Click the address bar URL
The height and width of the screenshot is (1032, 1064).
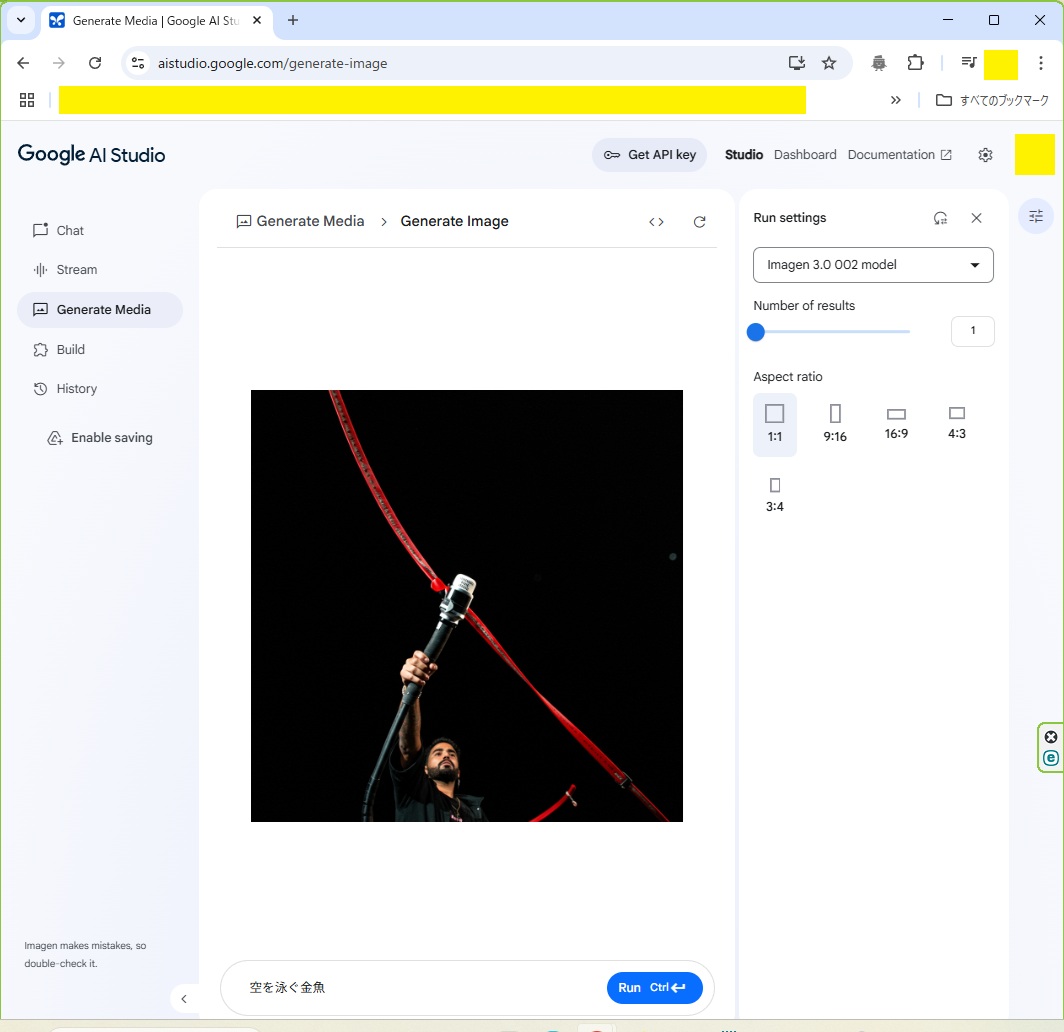pyautogui.click(x=273, y=63)
